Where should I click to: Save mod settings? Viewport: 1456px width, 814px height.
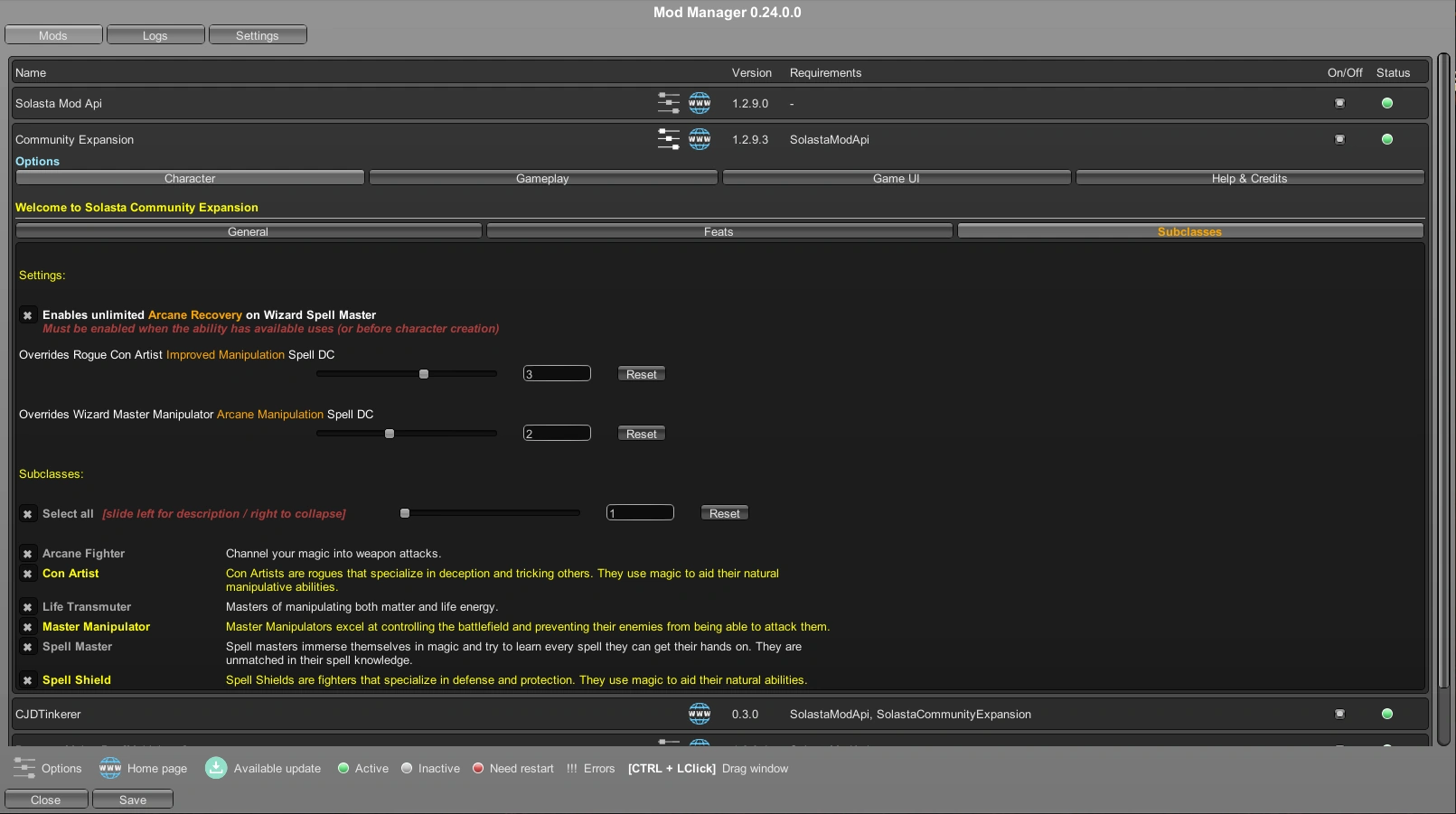point(133,800)
